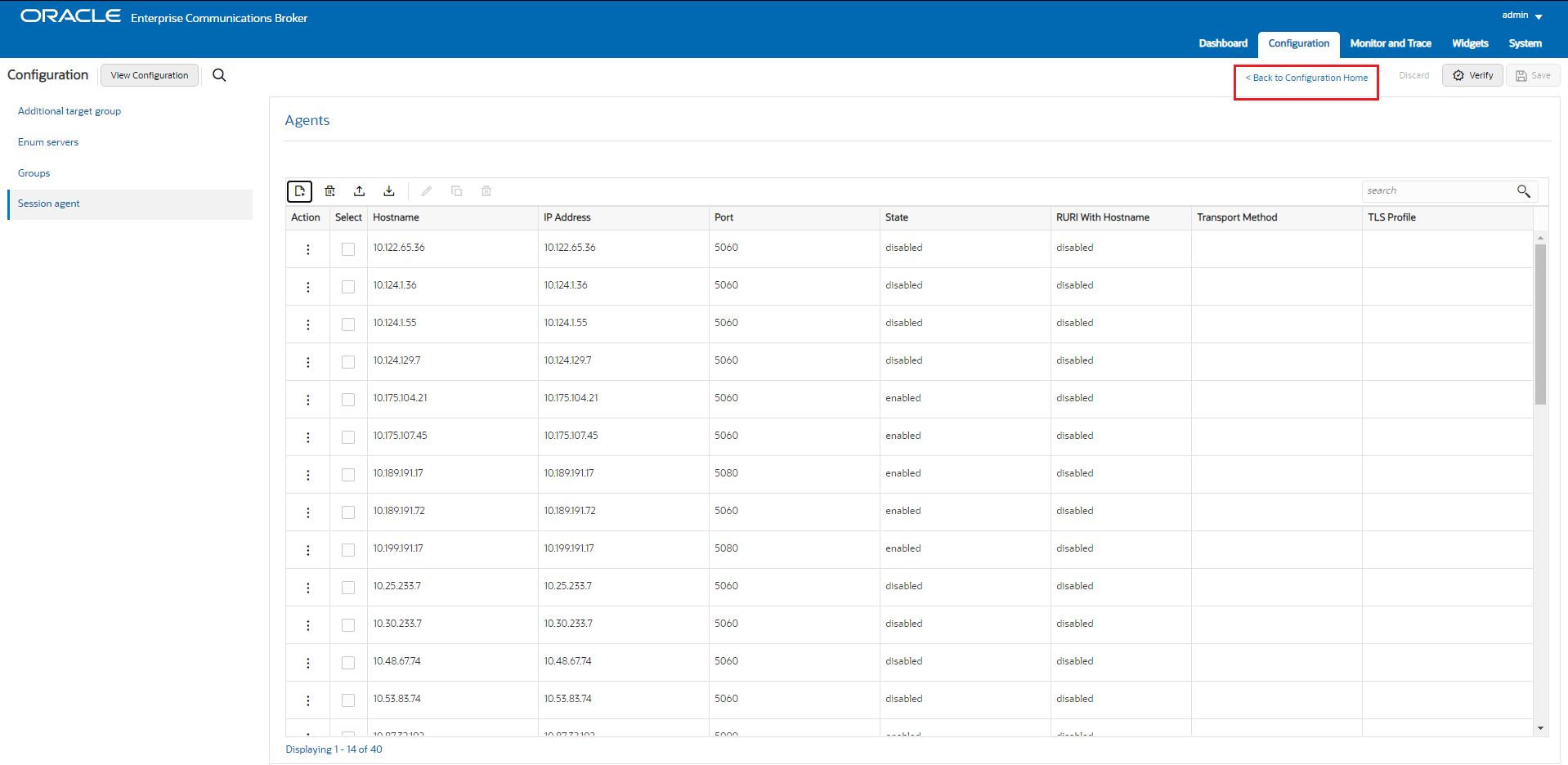Open the admin user dropdown

(x=1521, y=16)
